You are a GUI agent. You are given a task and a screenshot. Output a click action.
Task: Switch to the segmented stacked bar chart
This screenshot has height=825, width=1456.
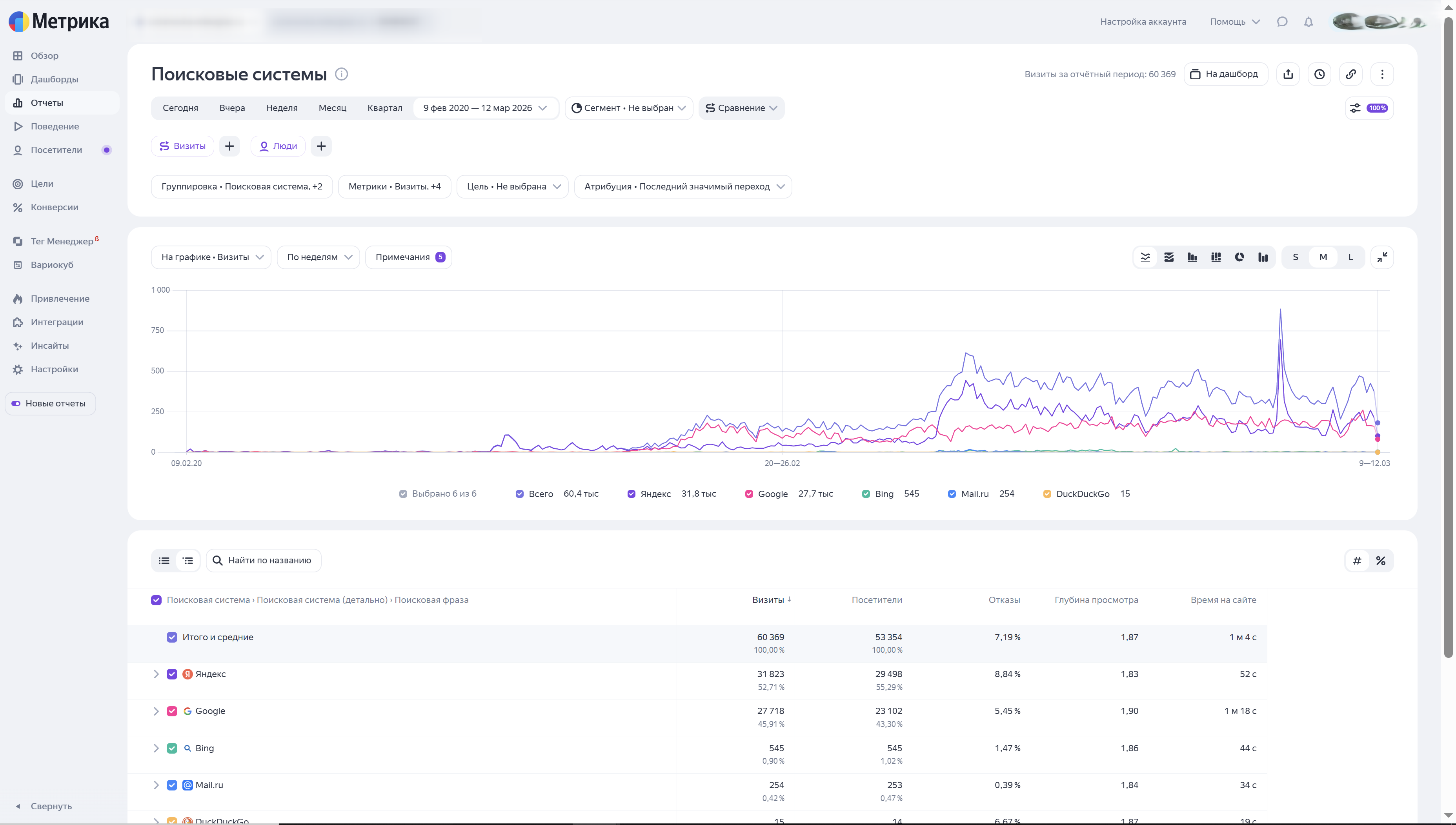(x=1216, y=257)
